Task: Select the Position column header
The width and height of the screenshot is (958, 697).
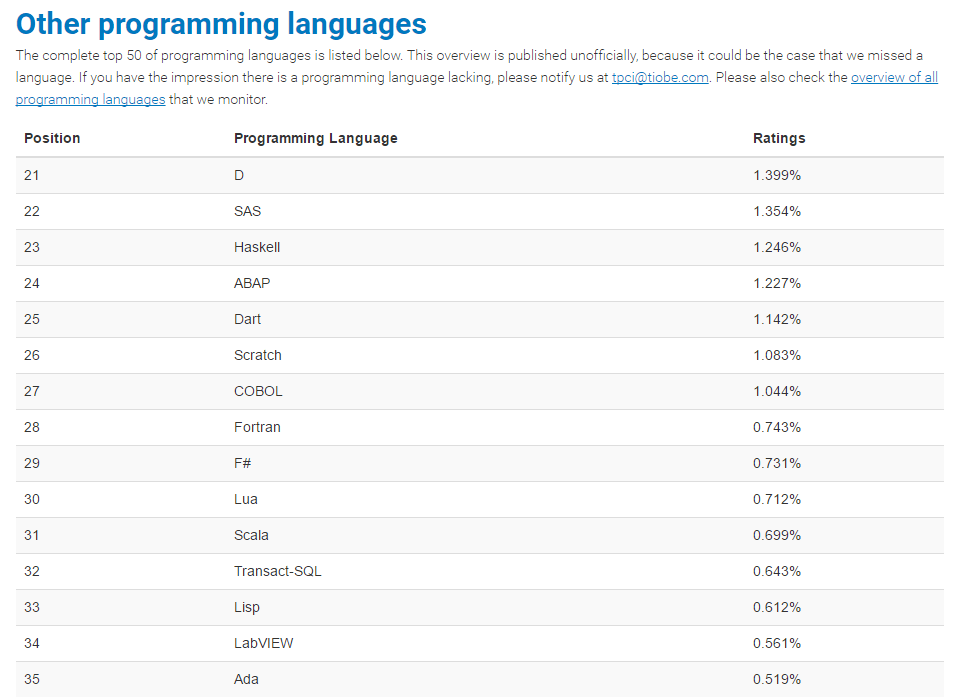Action: pos(52,138)
